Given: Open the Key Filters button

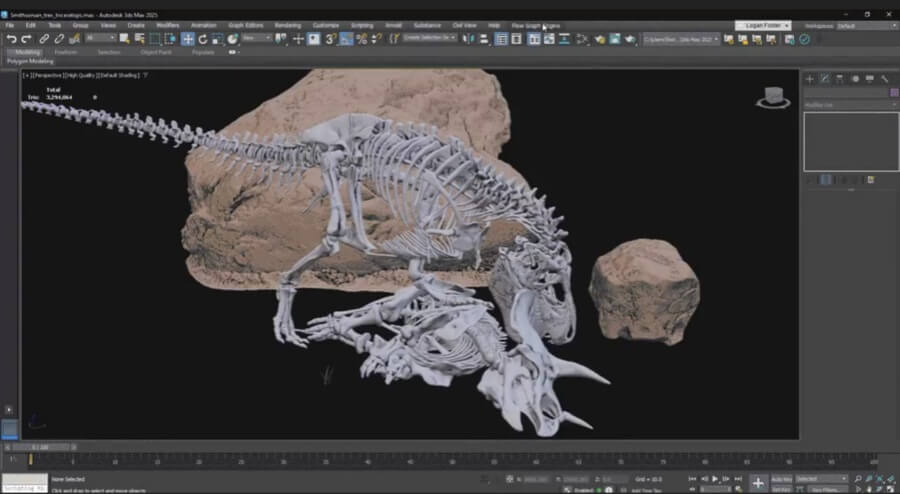Looking at the screenshot, I should pos(827,489).
